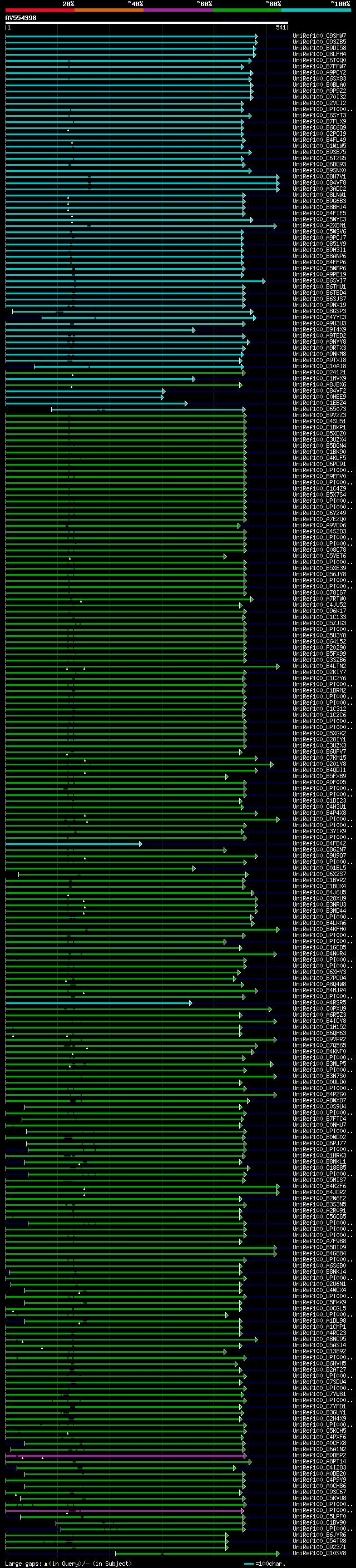Click entry UniRef100_P20290

319,647
